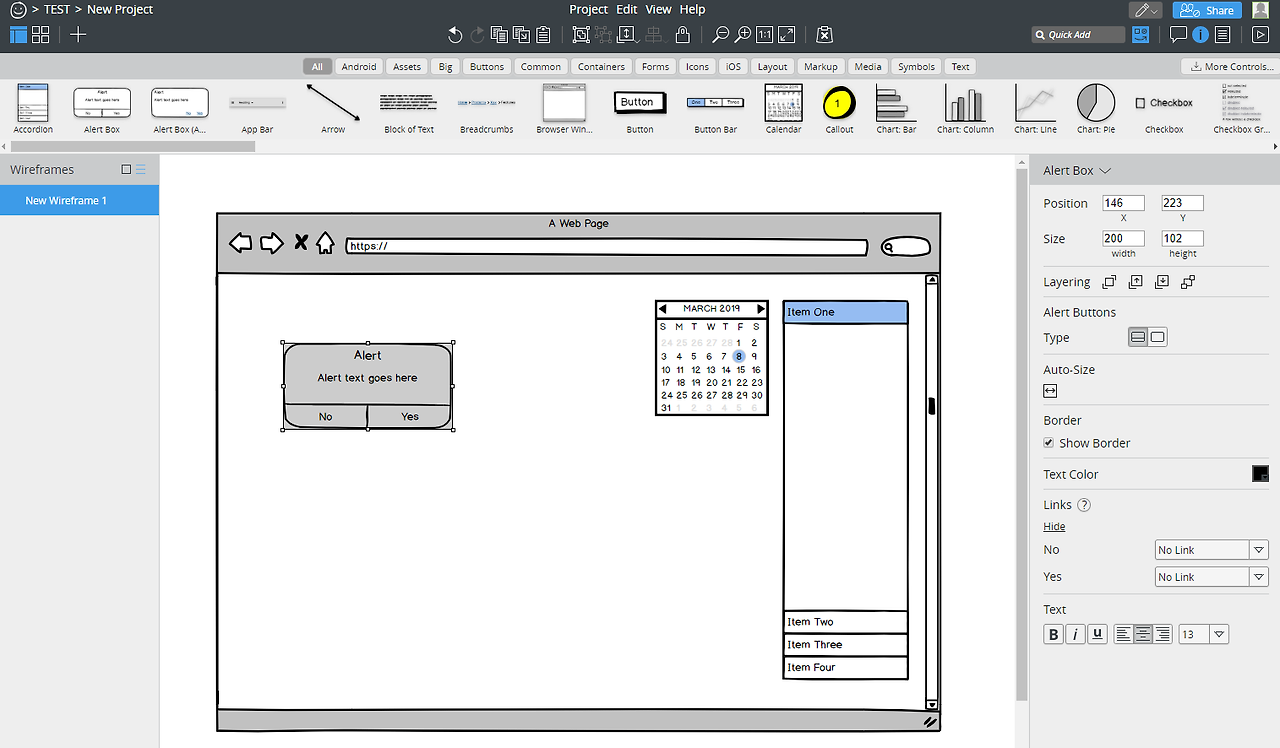
Task: Switch to the Markup controls tab
Action: pos(821,67)
